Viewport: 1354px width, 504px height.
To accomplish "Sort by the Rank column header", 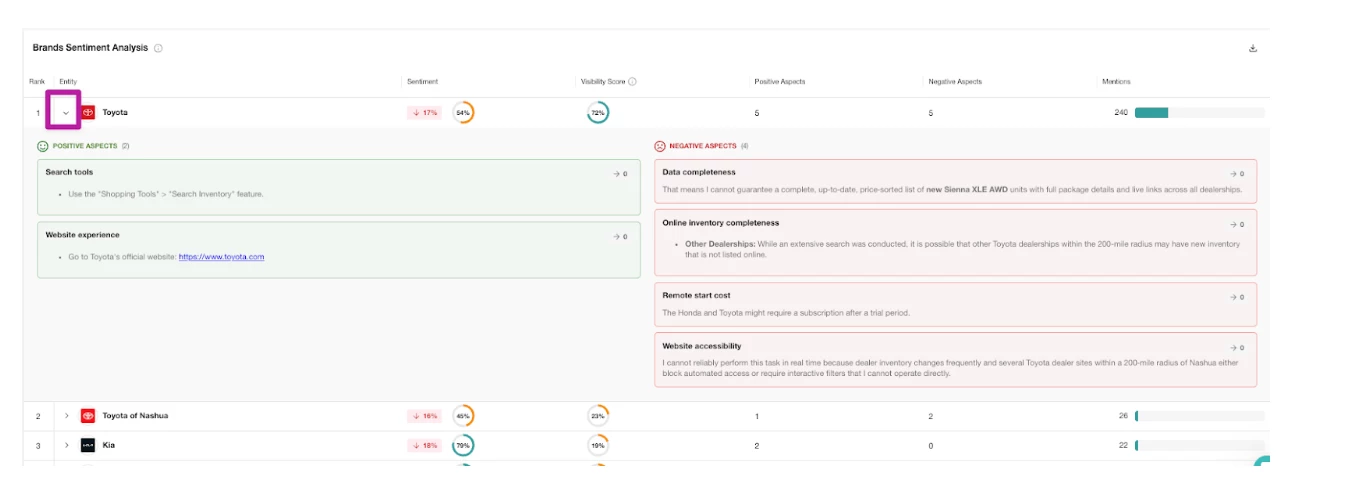I will pos(36,82).
